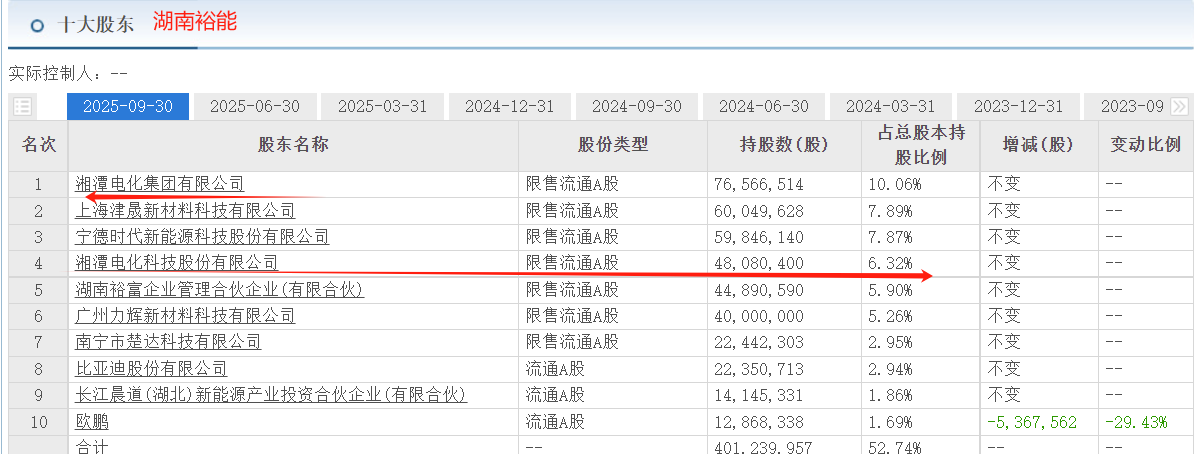Viewport: 1199px width, 454px height.
Task: Switch to the 2024-12-31 tab
Action: 509,106
